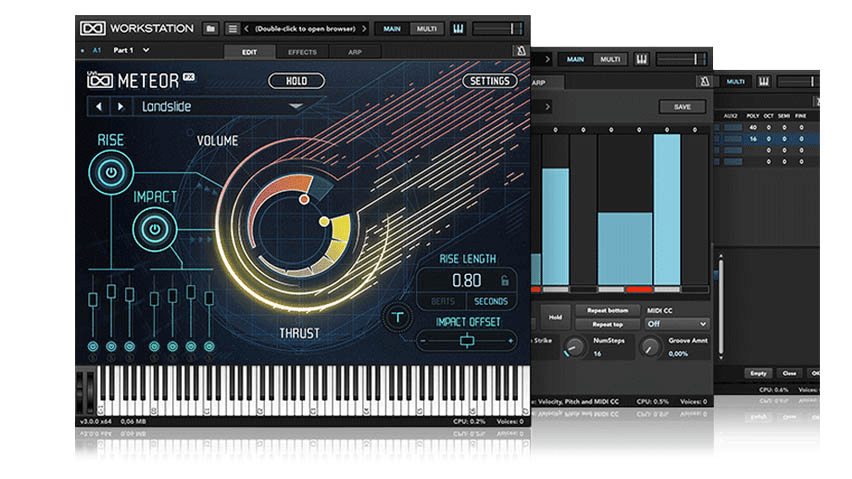Switch to the EFFECTS tab
Image resolution: width=852 pixels, height=479 pixels.
pyautogui.click(x=302, y=52)
